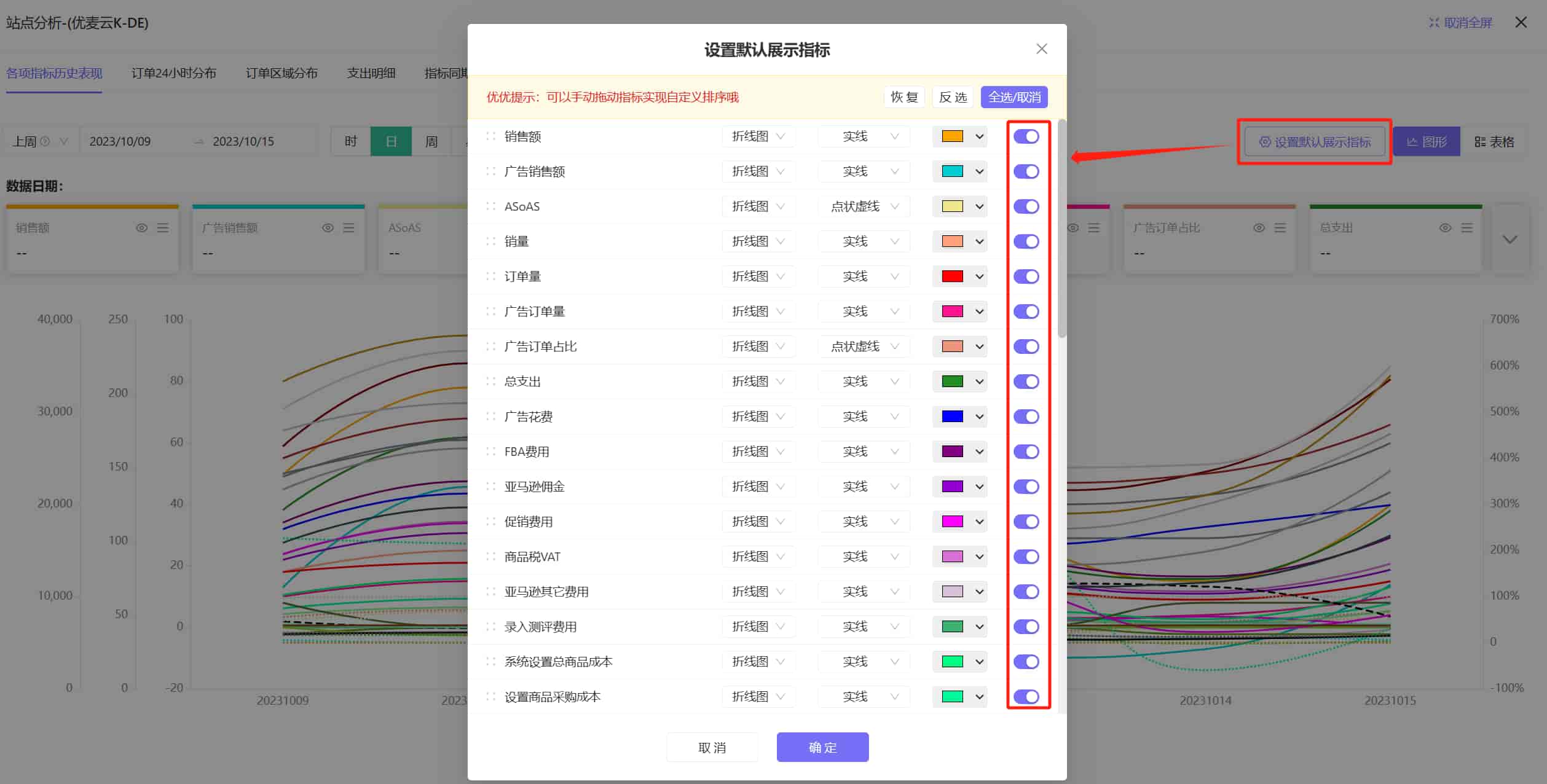Open the 上周 date range dropdown
Screen dimensions: 1547x784
pyautogui.click(x=41, y=141)
